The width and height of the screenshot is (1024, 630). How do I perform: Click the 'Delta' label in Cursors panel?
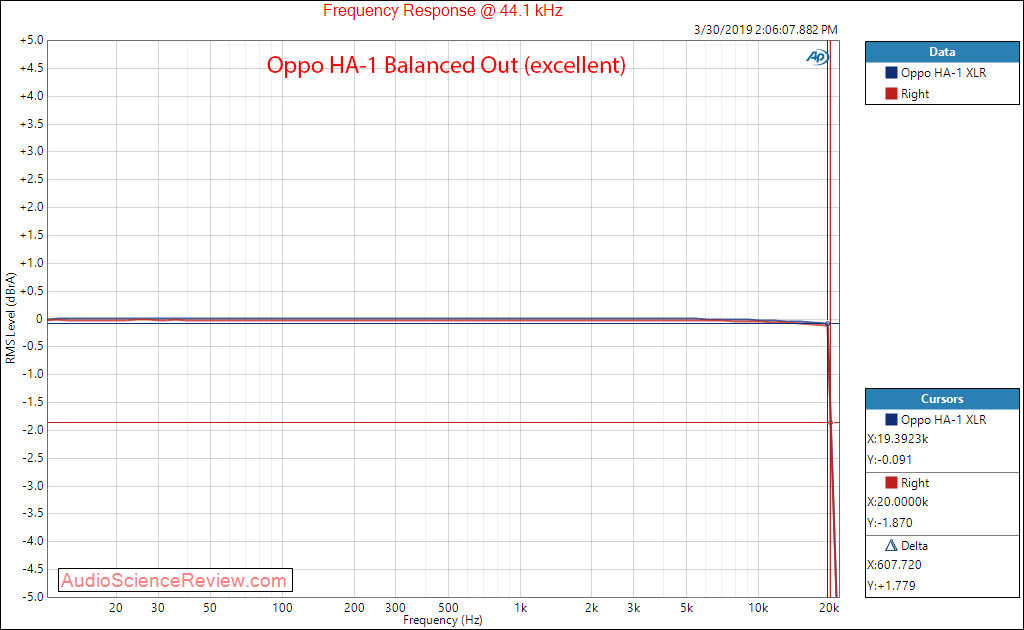click(914, 545)
